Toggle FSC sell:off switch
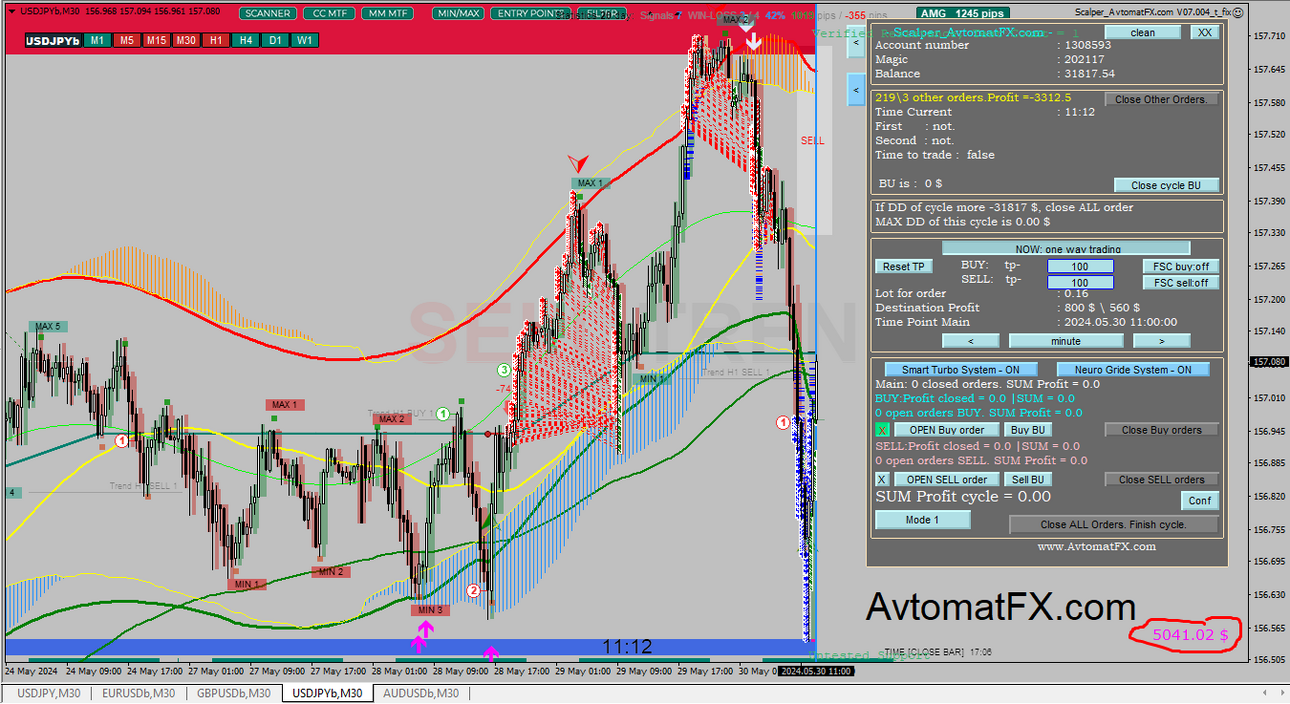Screen dimensions: 1290x704 [x=1181, y=282]
